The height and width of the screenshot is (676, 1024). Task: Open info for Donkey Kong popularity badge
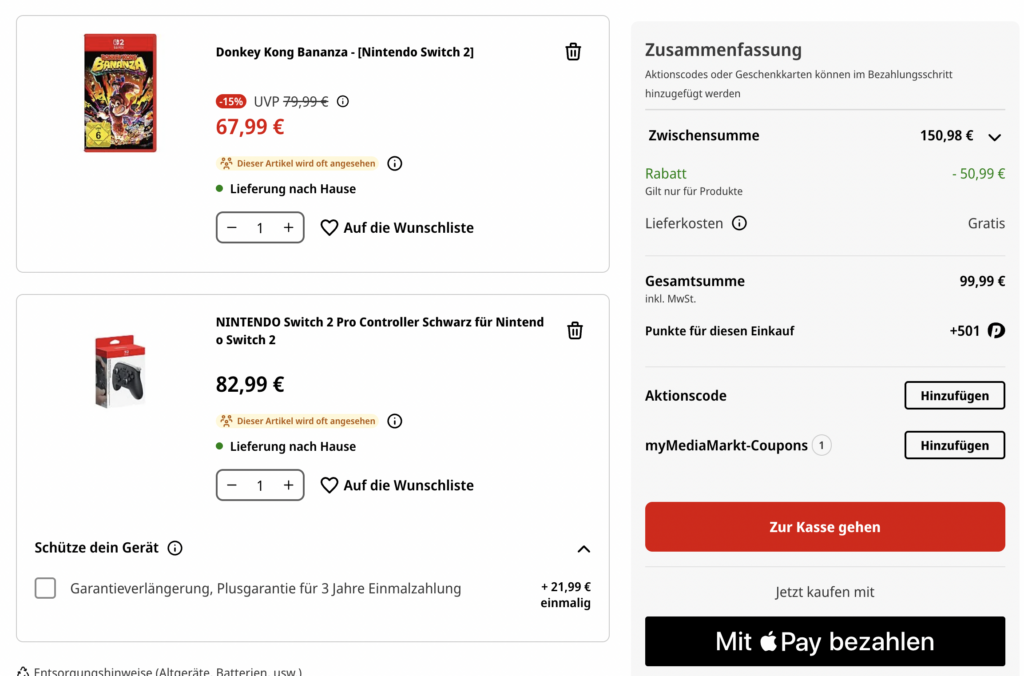pos(395,163)
